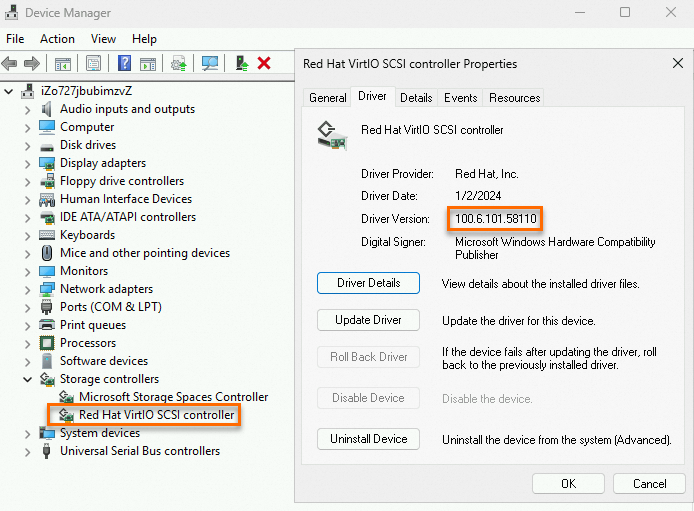Click Cancel in the Properties dialog

(649, 484)
